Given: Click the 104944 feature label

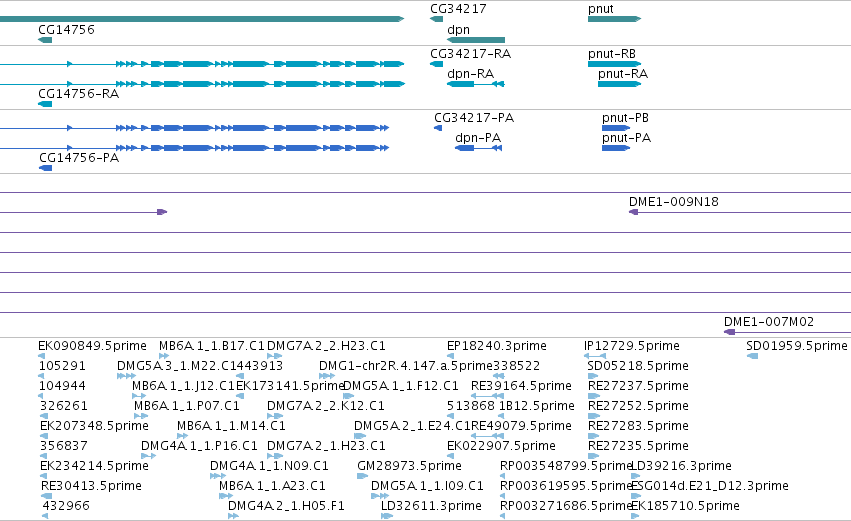Looking at the screenshot, I should coord(62,385).
